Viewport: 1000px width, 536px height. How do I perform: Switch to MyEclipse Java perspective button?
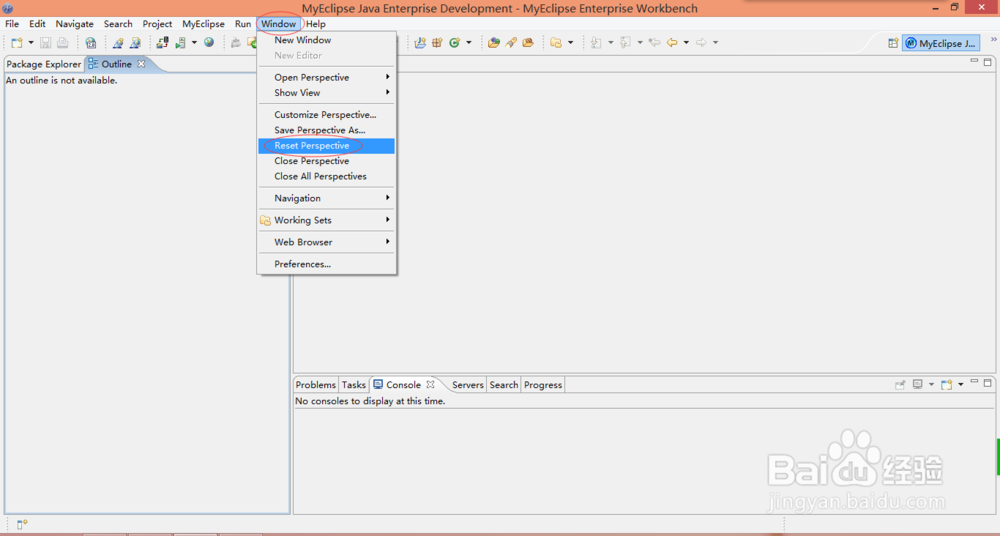(941, 43)
